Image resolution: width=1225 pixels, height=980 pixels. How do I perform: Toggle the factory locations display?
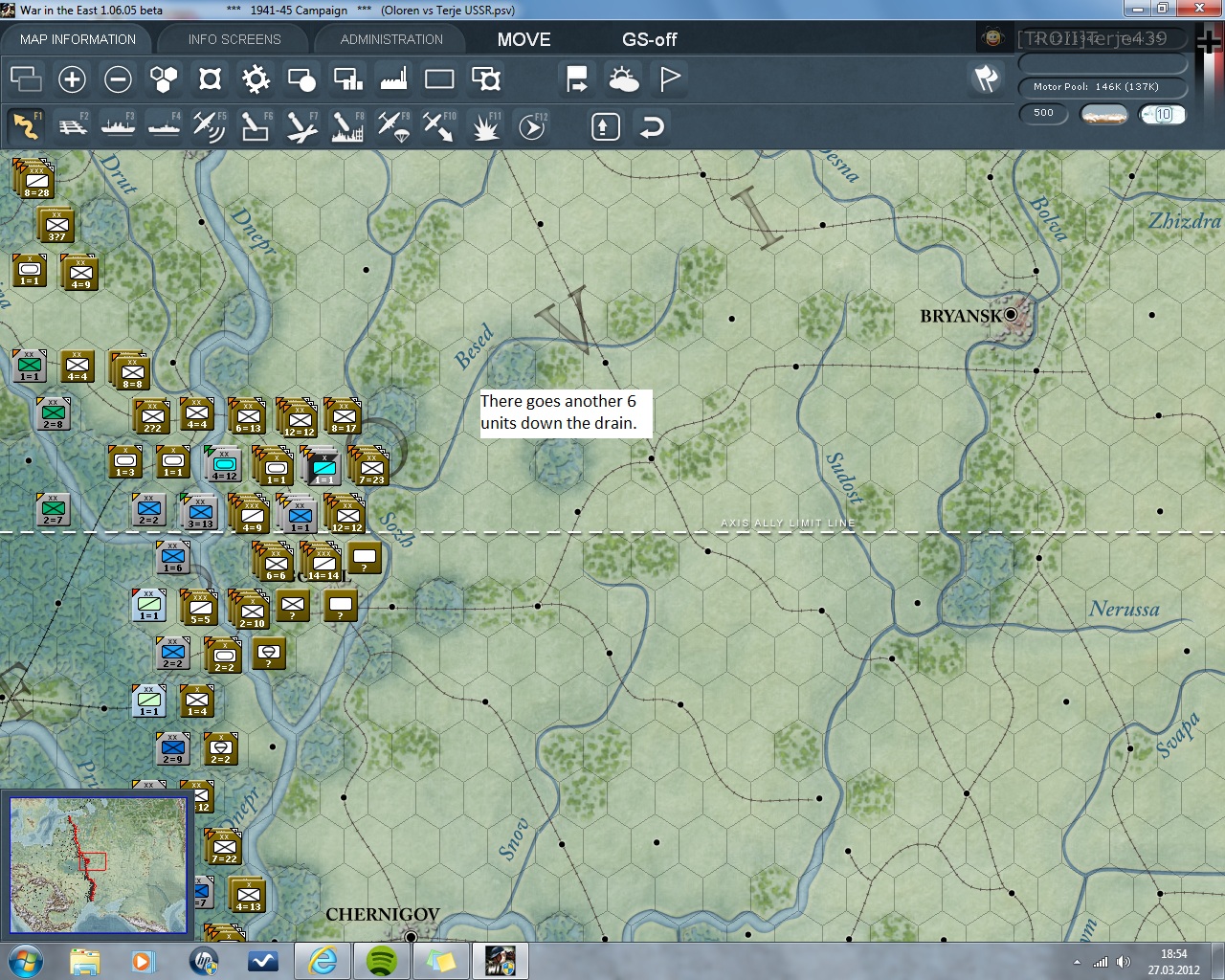[x=393, y=79]
